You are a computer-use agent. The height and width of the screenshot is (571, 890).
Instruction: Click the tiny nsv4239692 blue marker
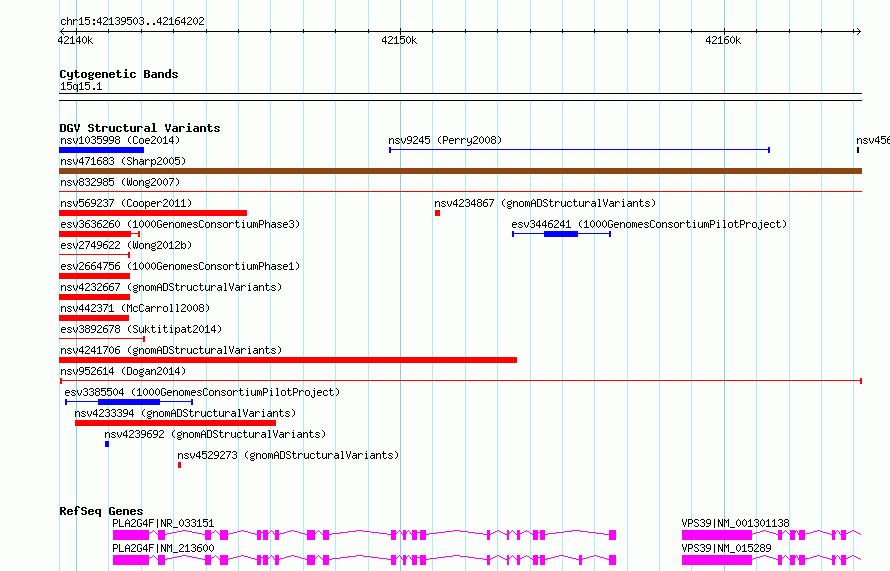[x=107, y=444]
